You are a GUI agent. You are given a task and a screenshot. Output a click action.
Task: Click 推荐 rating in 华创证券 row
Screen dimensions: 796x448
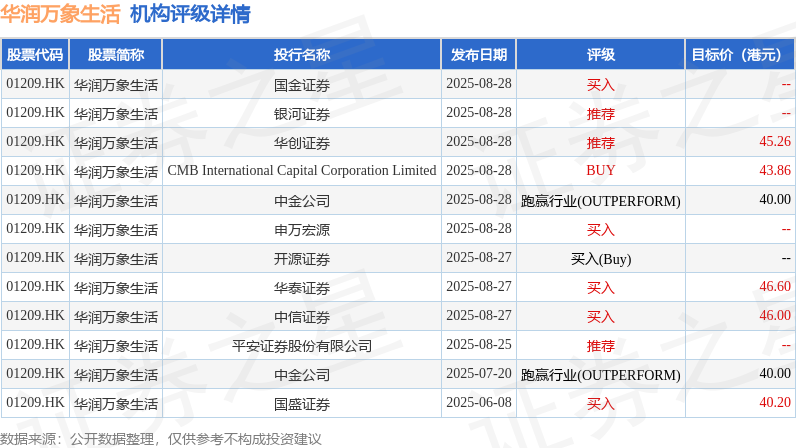[x=601, y=142]
